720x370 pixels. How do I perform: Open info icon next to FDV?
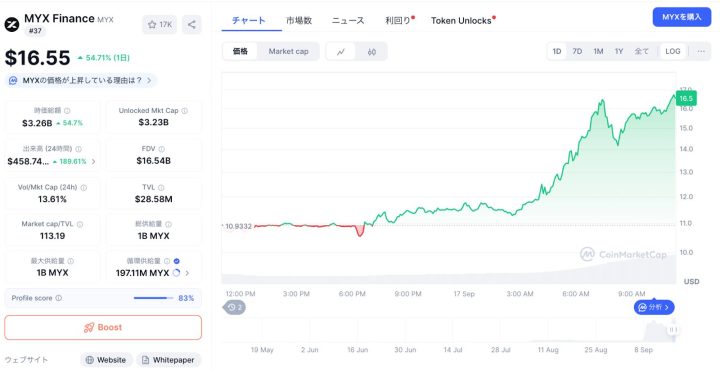point(162,149)
